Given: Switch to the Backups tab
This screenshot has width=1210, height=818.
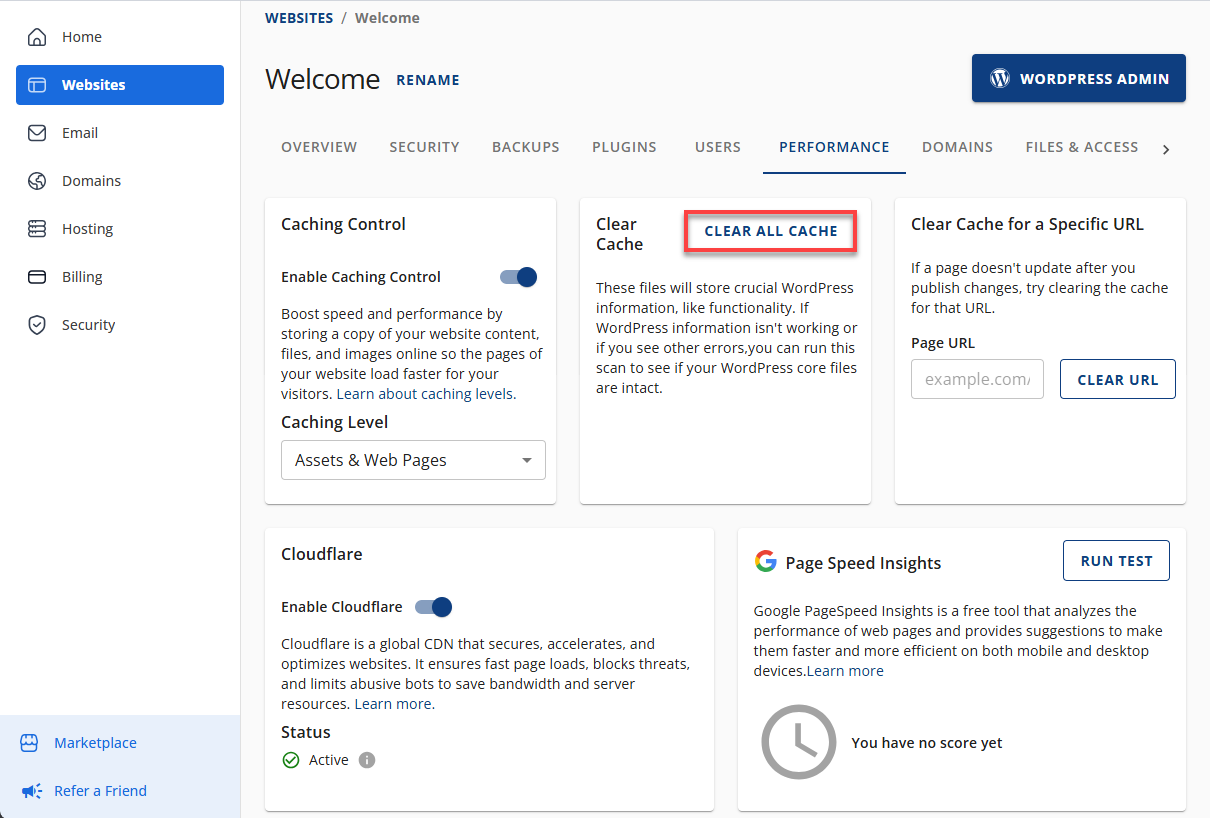Looking at the screenshot, I should 525,147.
